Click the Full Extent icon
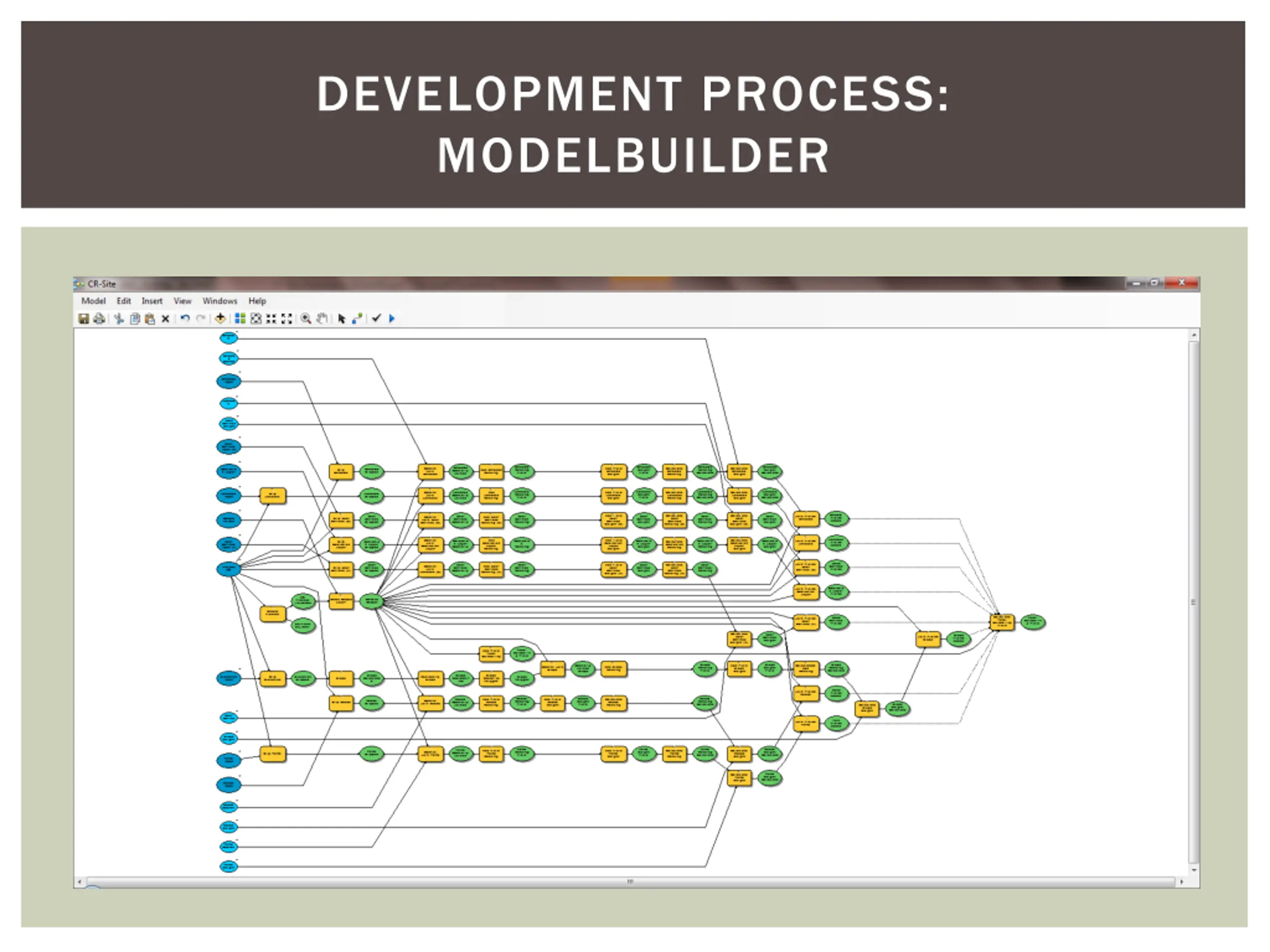This screenshot has height=952, width=1270. pos(256,318)
